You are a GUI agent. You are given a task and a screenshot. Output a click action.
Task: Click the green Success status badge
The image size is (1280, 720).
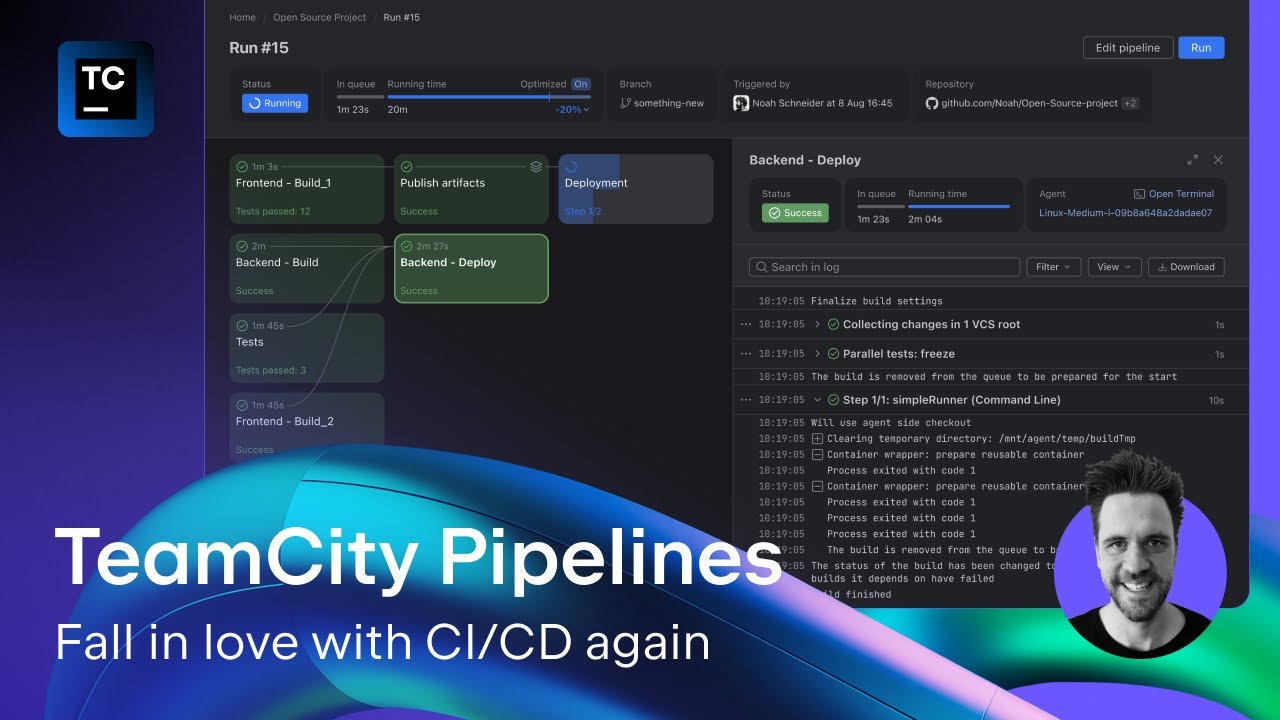[795, 213]
